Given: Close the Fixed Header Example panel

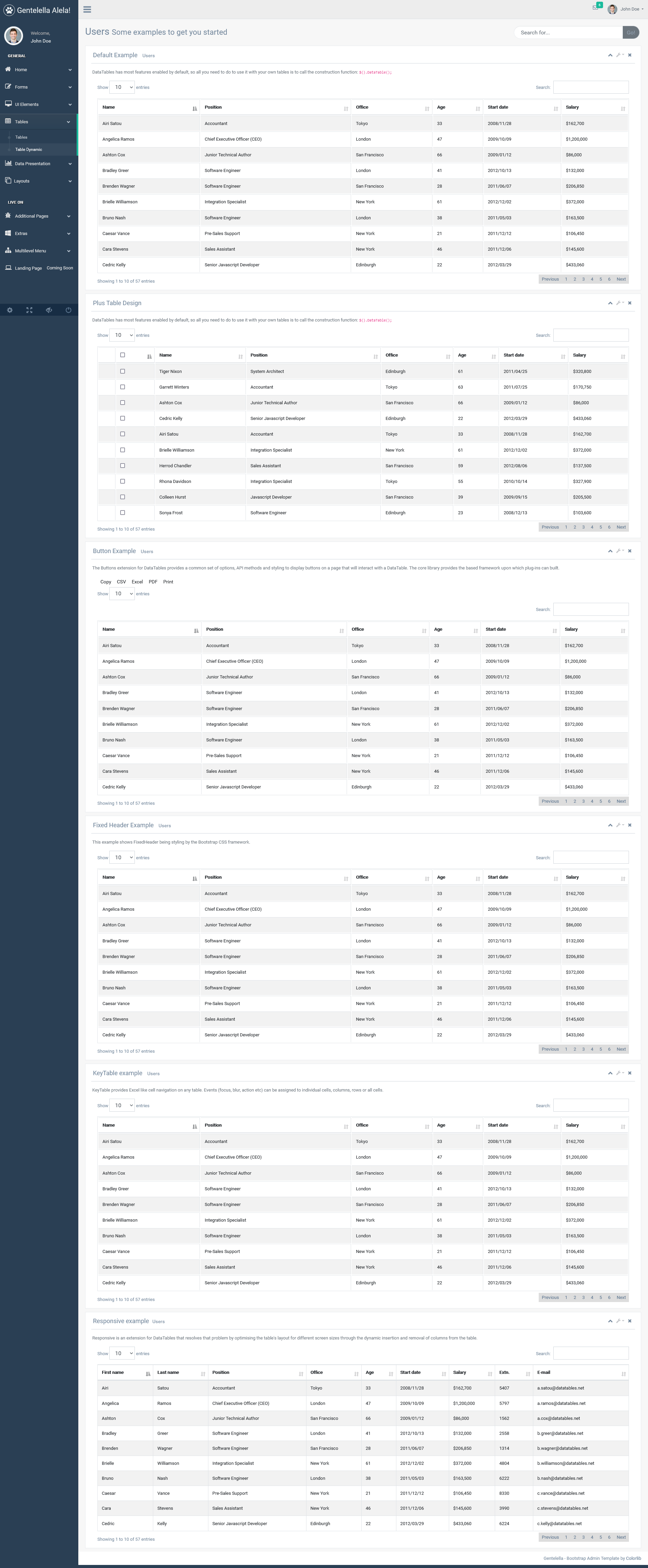Looking at the screenshot, I should click(x=630, y=826).
